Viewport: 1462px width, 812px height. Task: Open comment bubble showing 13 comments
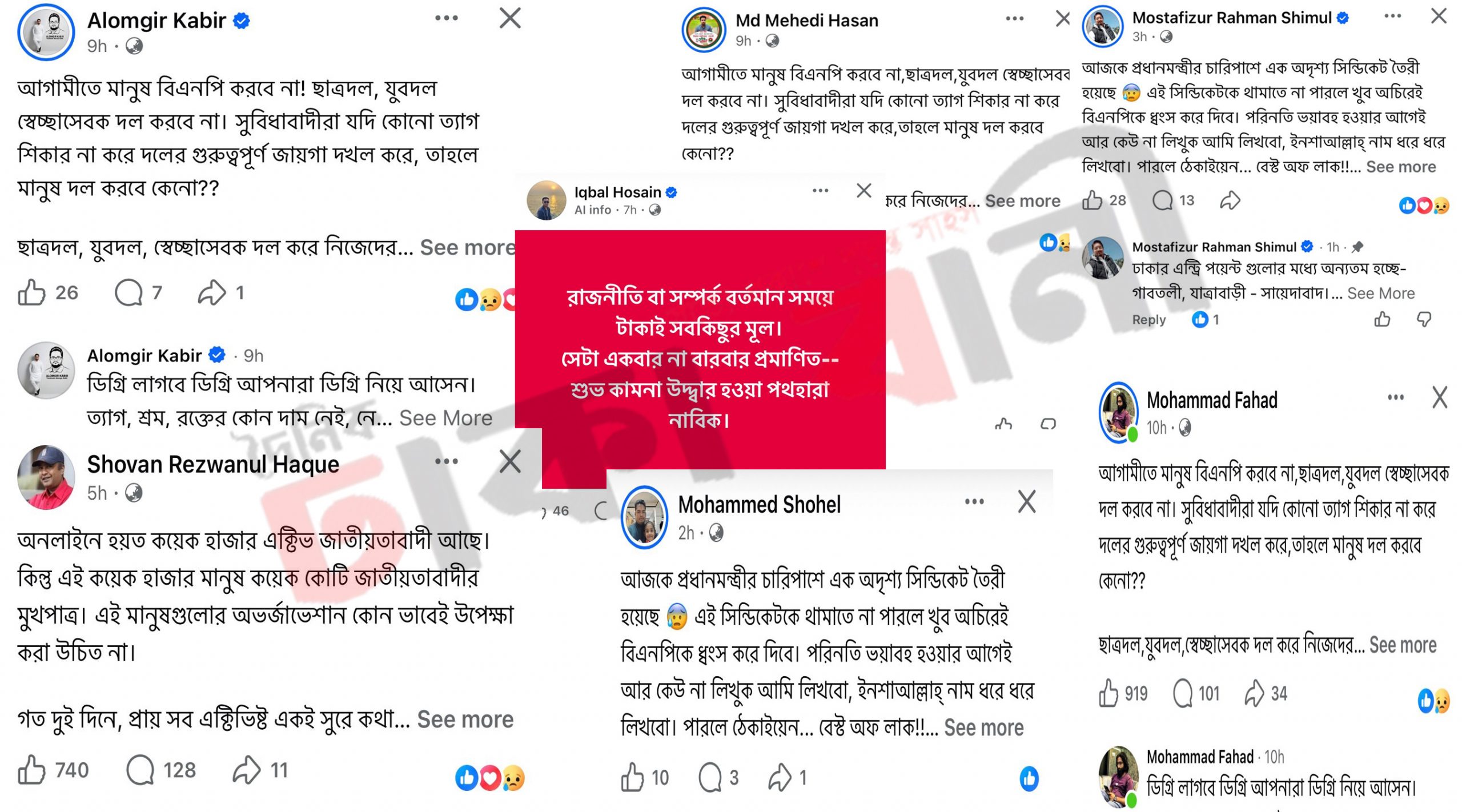tap(1162, 200)
